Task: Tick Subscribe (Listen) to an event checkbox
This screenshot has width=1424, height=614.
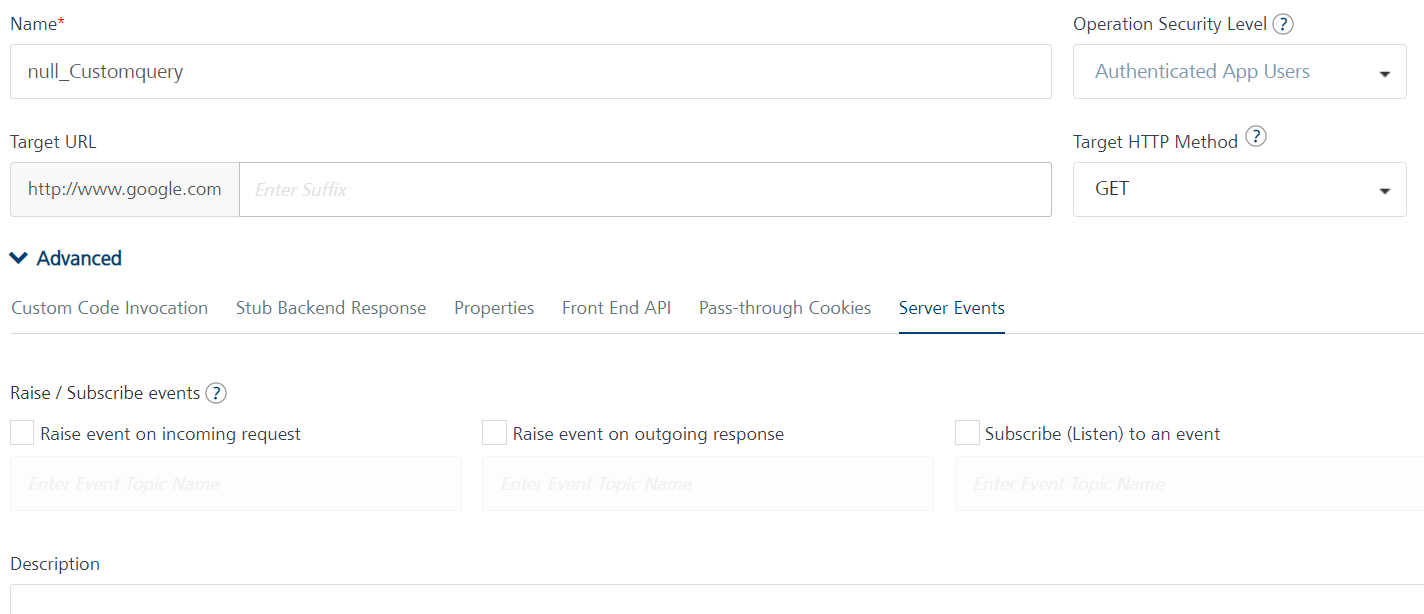Action: (x=967, y=433)
